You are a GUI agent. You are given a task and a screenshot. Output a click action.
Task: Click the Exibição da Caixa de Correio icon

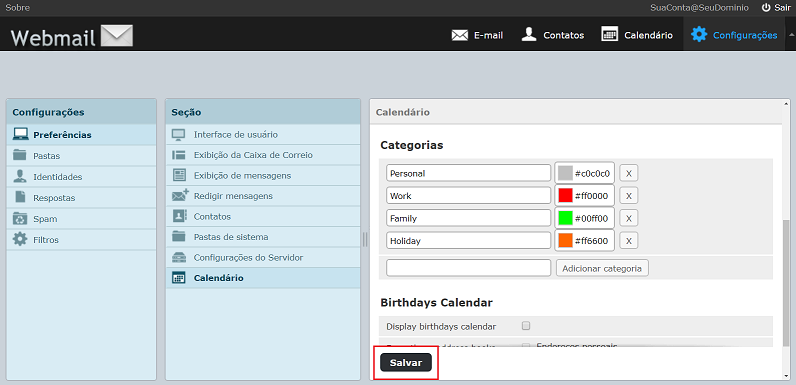179,155
